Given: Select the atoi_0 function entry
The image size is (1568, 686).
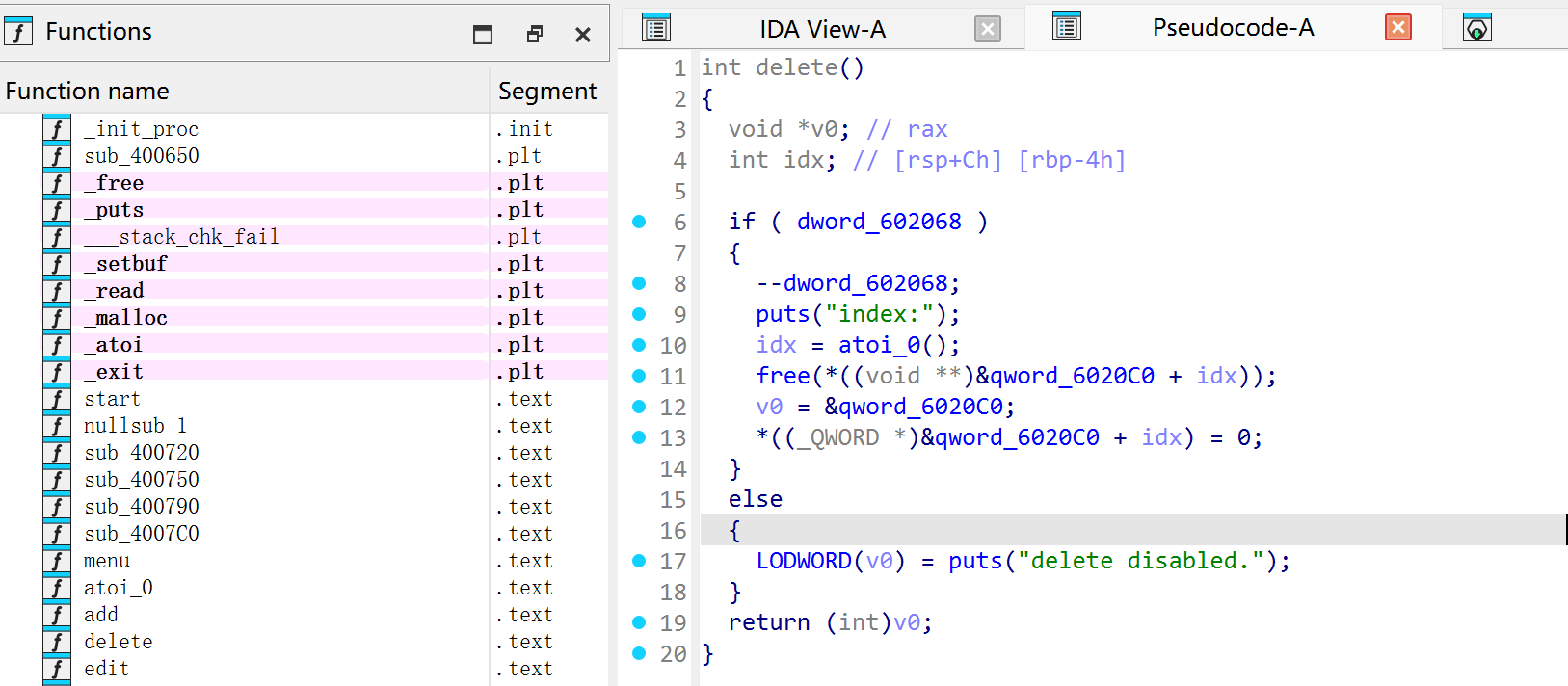Looking at the screenshot, I should (304, 588).
